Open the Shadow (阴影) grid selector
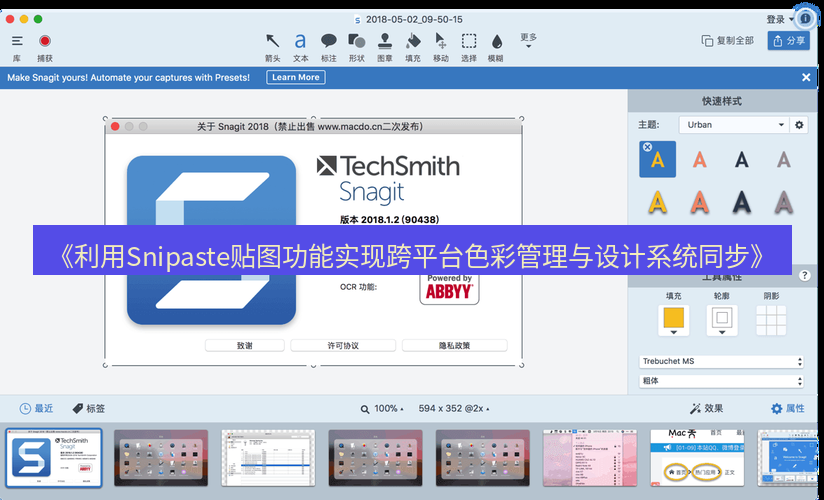The image size is (824, 500). pyautogui.click(x=771, y=320)
